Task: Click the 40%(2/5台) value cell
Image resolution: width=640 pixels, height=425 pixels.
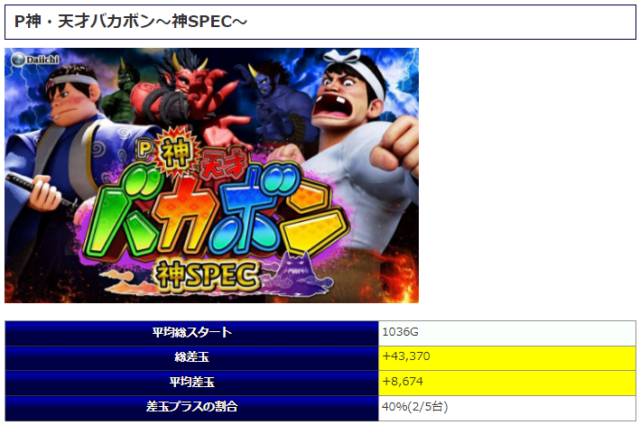Action: [506, 407]
